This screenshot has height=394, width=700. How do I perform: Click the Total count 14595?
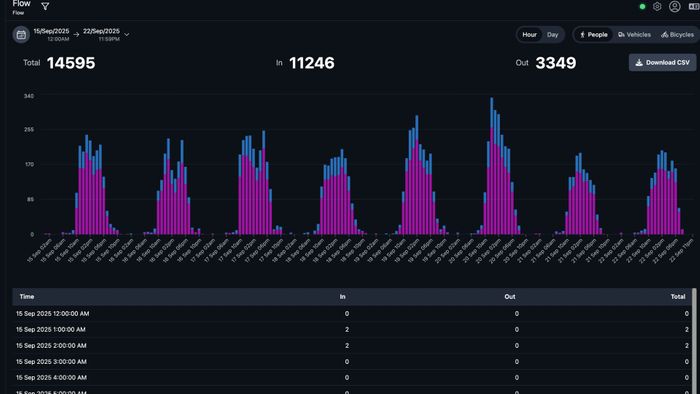click(x=71, y=63)
